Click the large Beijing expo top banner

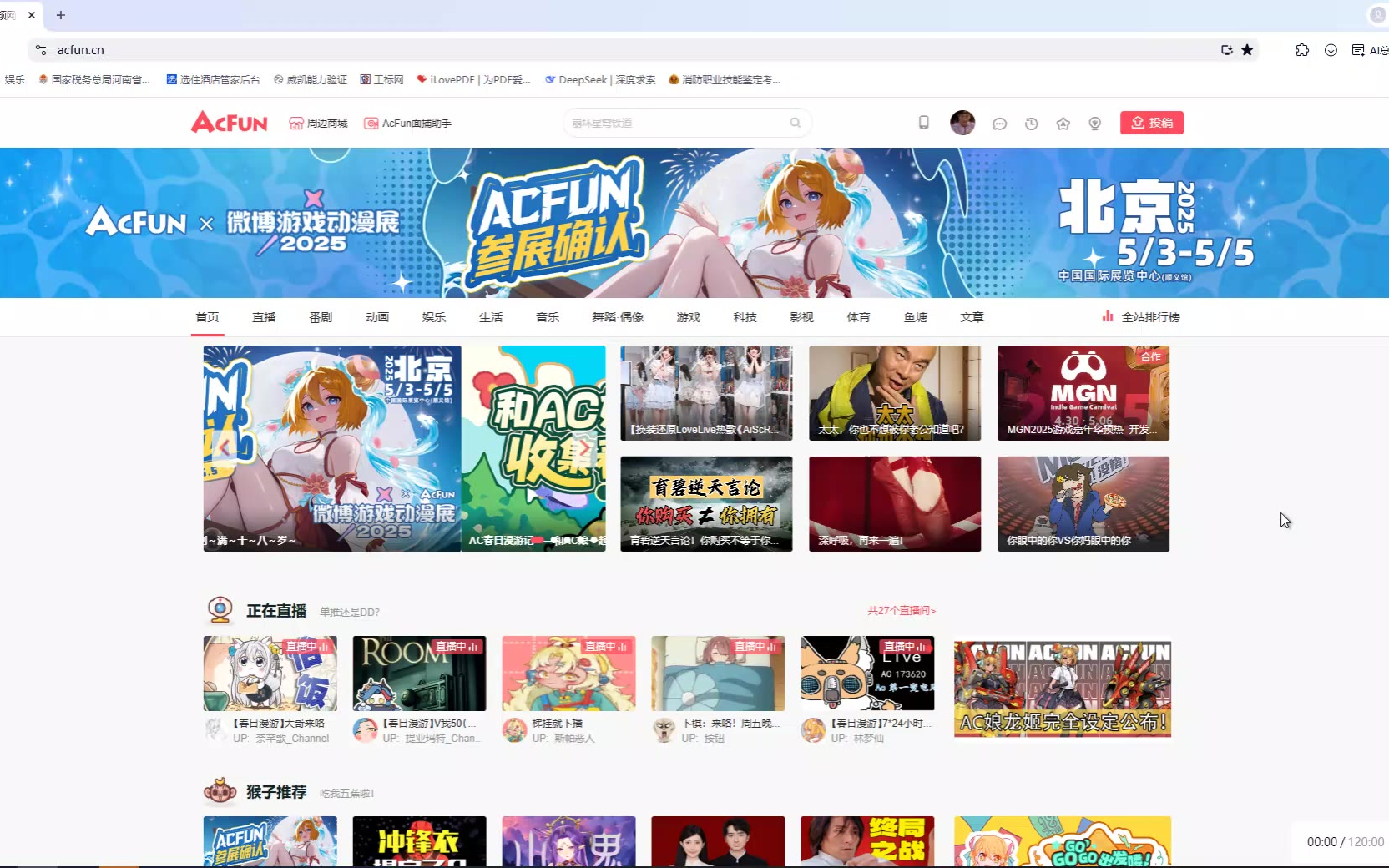point(694,223)
